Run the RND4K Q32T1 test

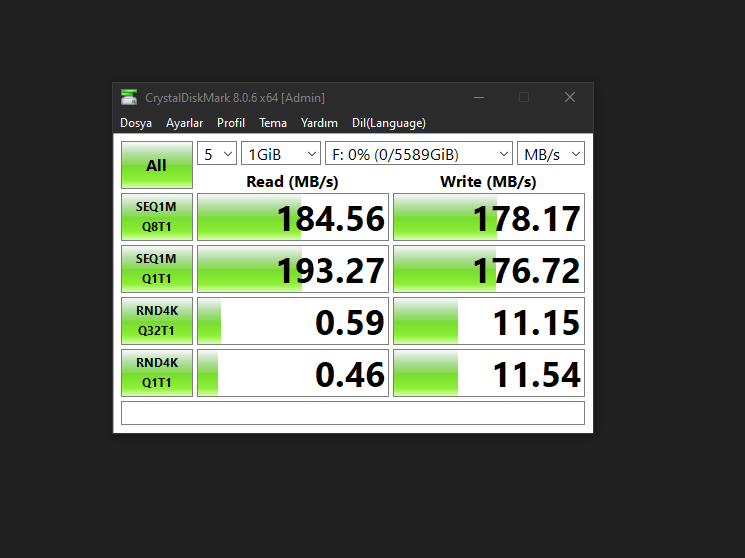click(x=157, y=321)
